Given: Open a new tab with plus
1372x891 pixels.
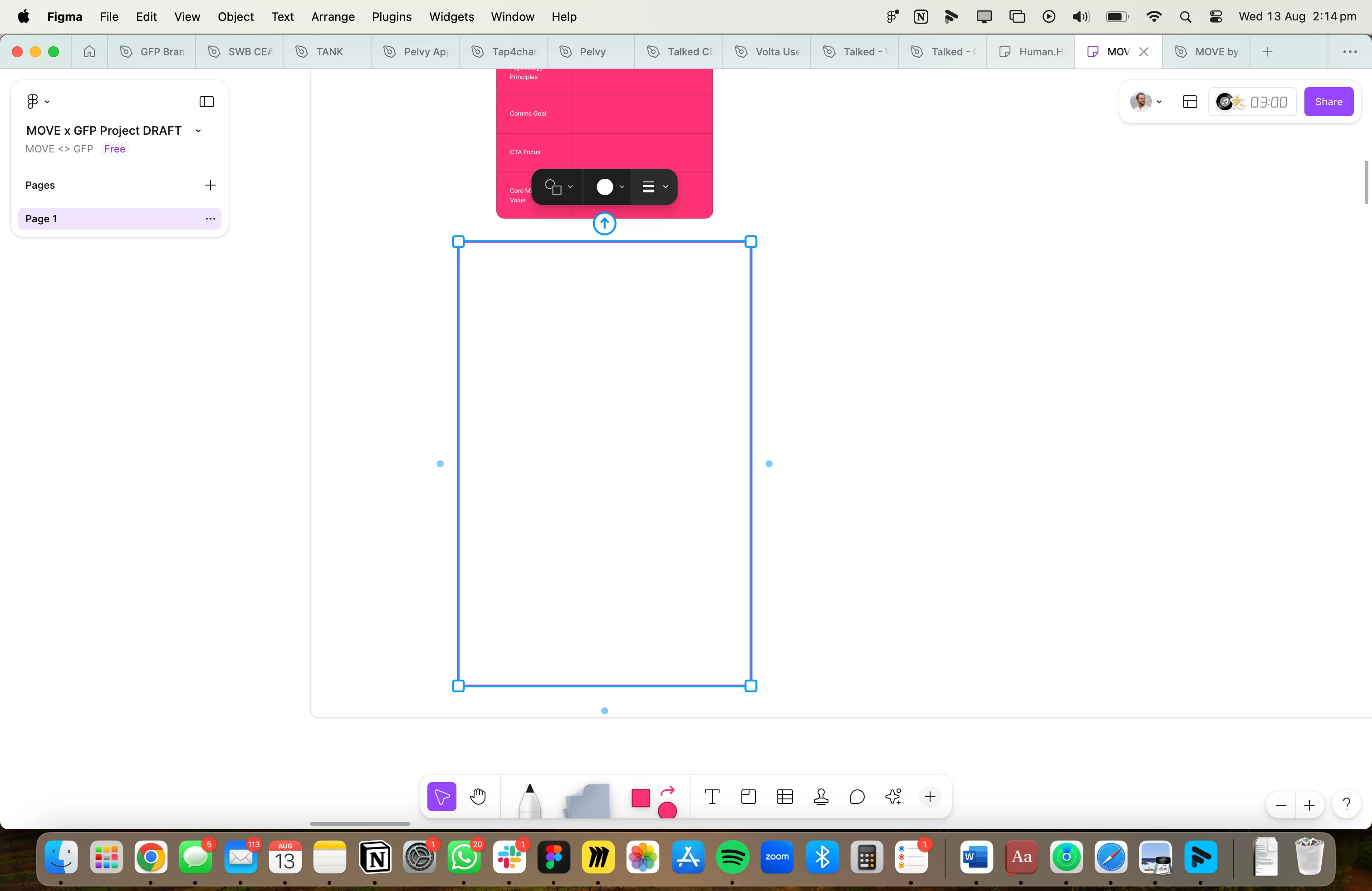Looking at the screenshot, I should click(1267, 52).
